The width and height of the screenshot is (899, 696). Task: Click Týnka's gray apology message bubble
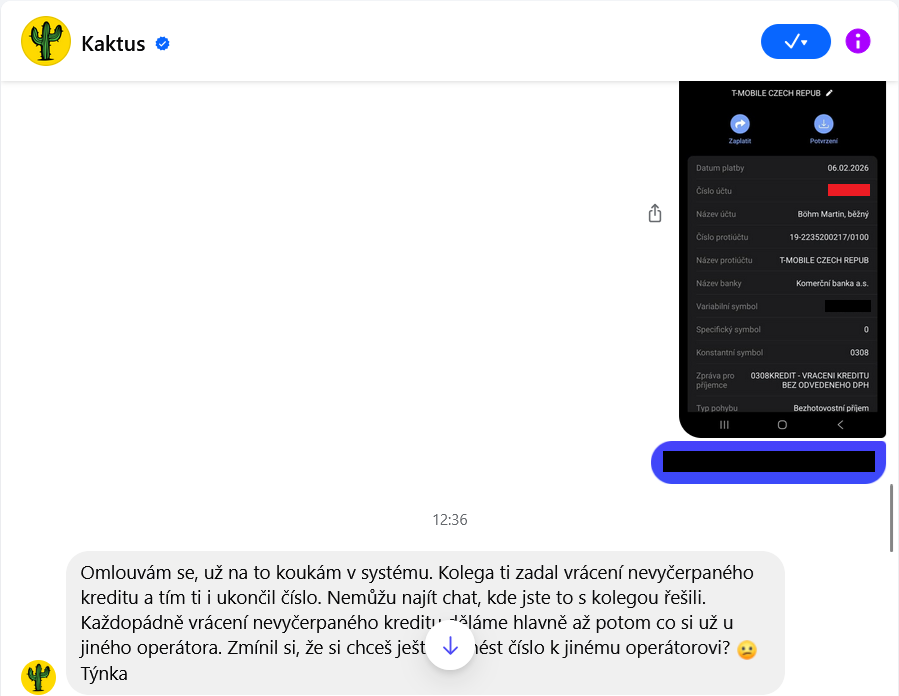[425, 623]
